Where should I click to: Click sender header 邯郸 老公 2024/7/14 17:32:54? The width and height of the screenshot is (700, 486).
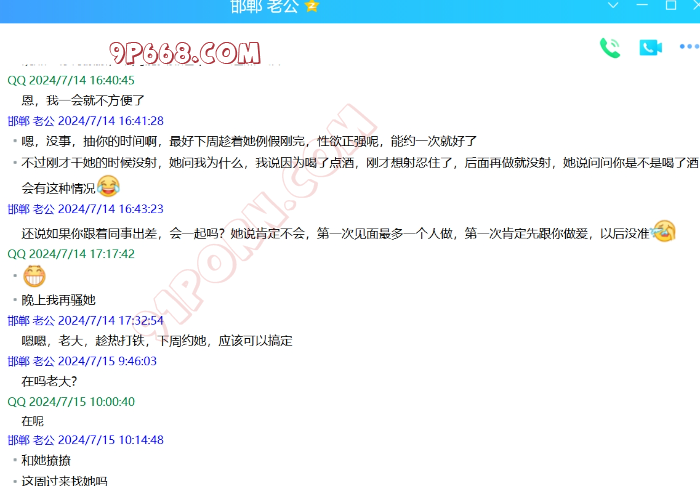[85, 321]
